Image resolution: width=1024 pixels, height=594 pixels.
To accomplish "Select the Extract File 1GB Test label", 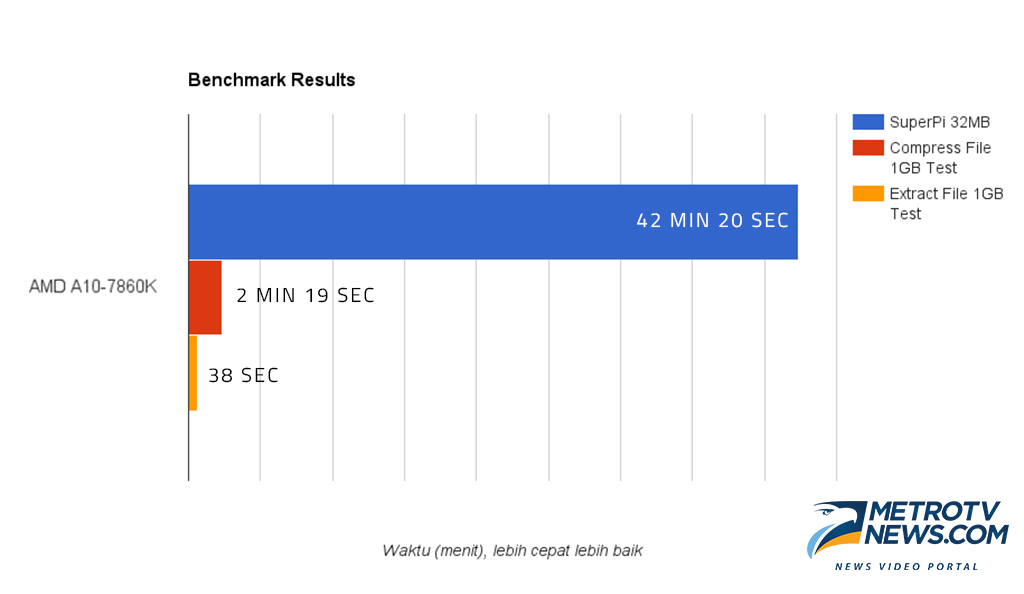I will (x=946, y=204).
